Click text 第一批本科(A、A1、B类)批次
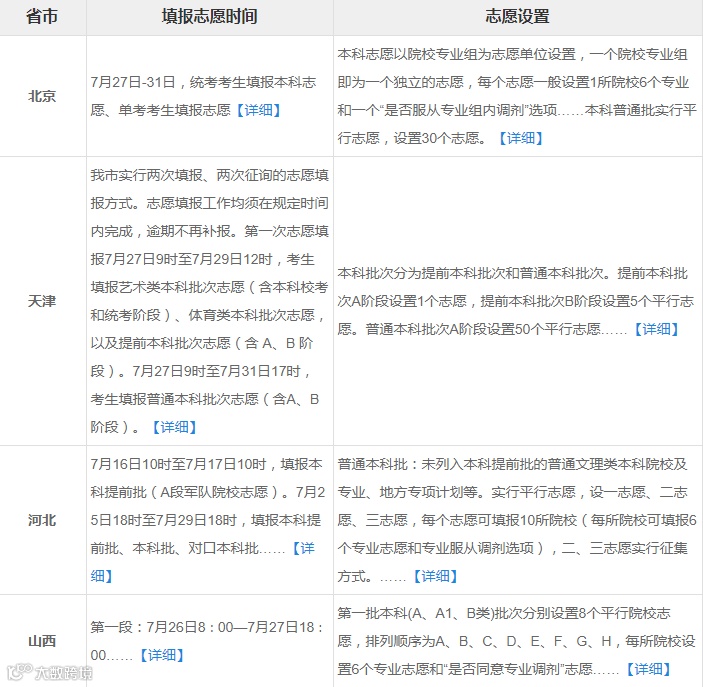The width and height of the screenshot is (703, 687). [429, 613]
